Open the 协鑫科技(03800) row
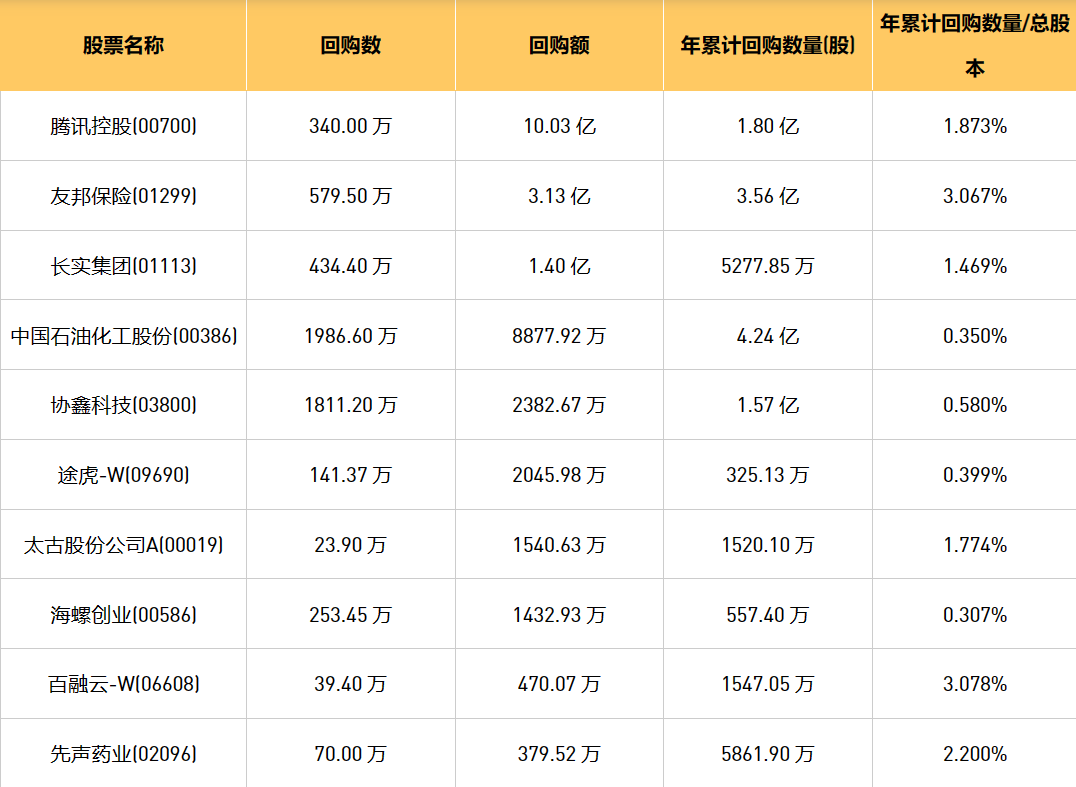The image size is (1076, 787). click(x=123, y=405)
